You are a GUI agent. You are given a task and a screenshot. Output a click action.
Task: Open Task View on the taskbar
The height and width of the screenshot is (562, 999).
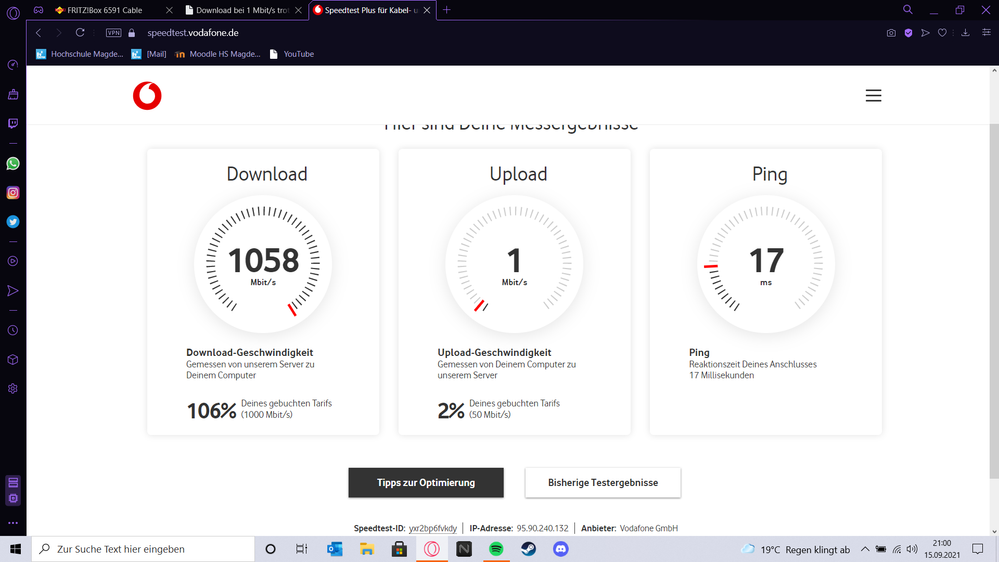[x=301, y=549]
